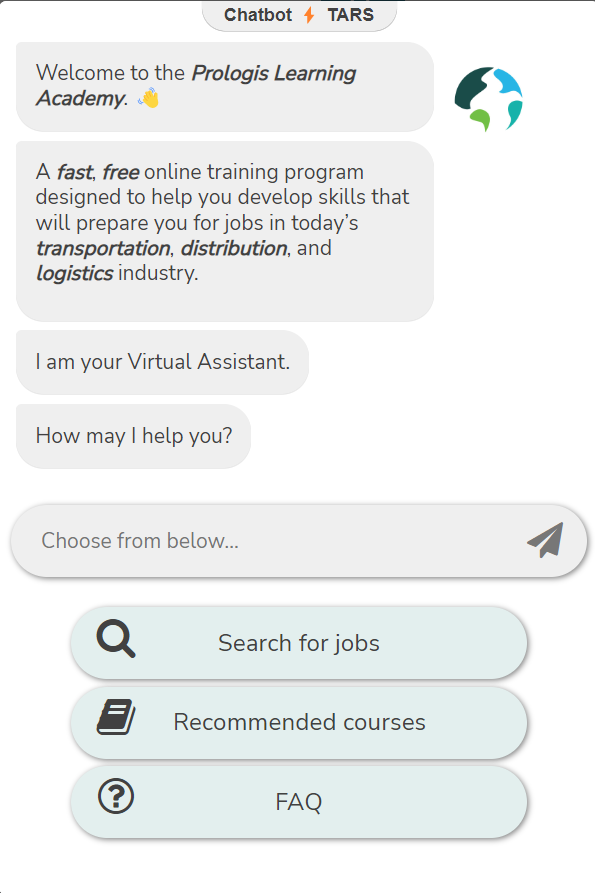Click the waving hand emoji
Screen dimensions: 595x893
(x=149, y=98)
